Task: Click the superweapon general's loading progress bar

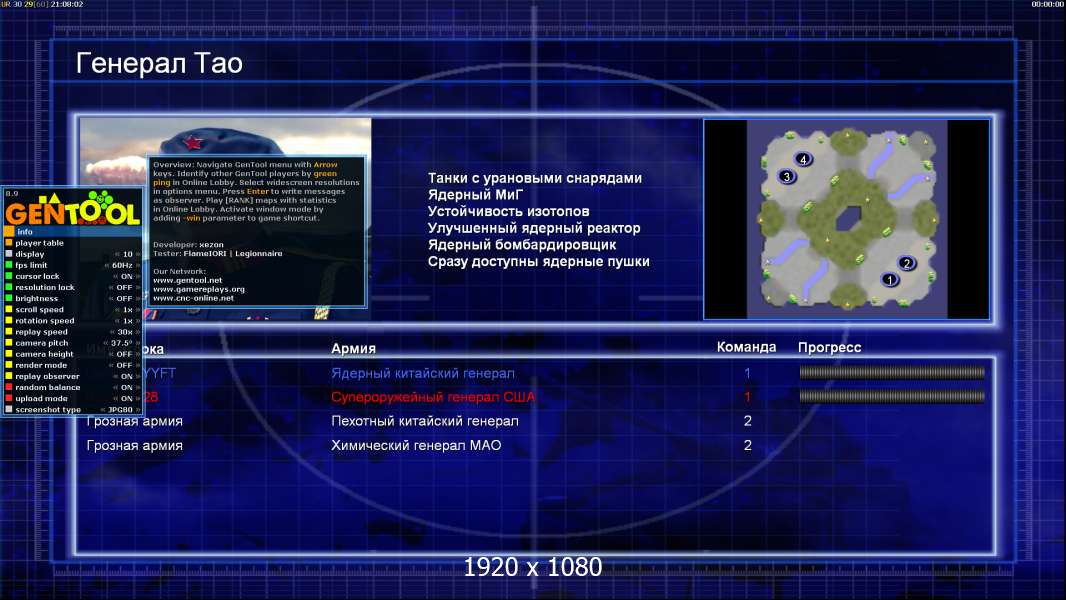Action: pos(891,396)
